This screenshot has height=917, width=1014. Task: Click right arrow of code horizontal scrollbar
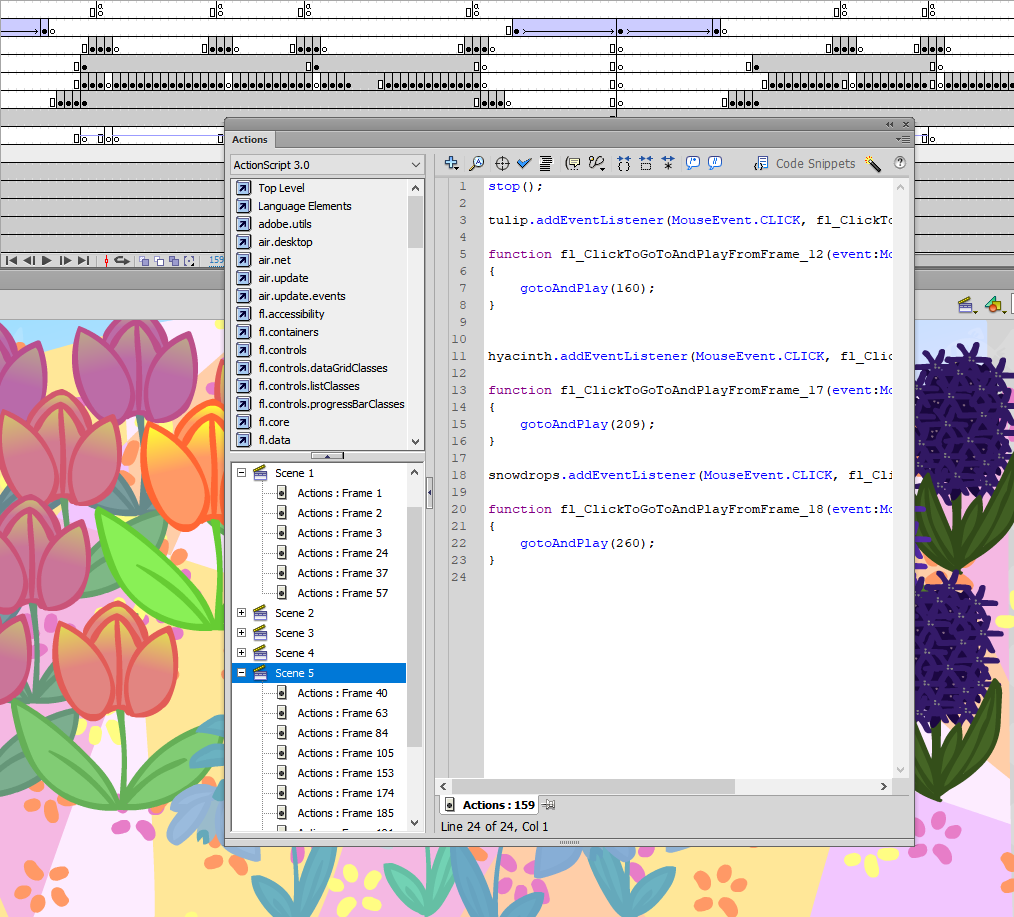(x=883, y=786)
